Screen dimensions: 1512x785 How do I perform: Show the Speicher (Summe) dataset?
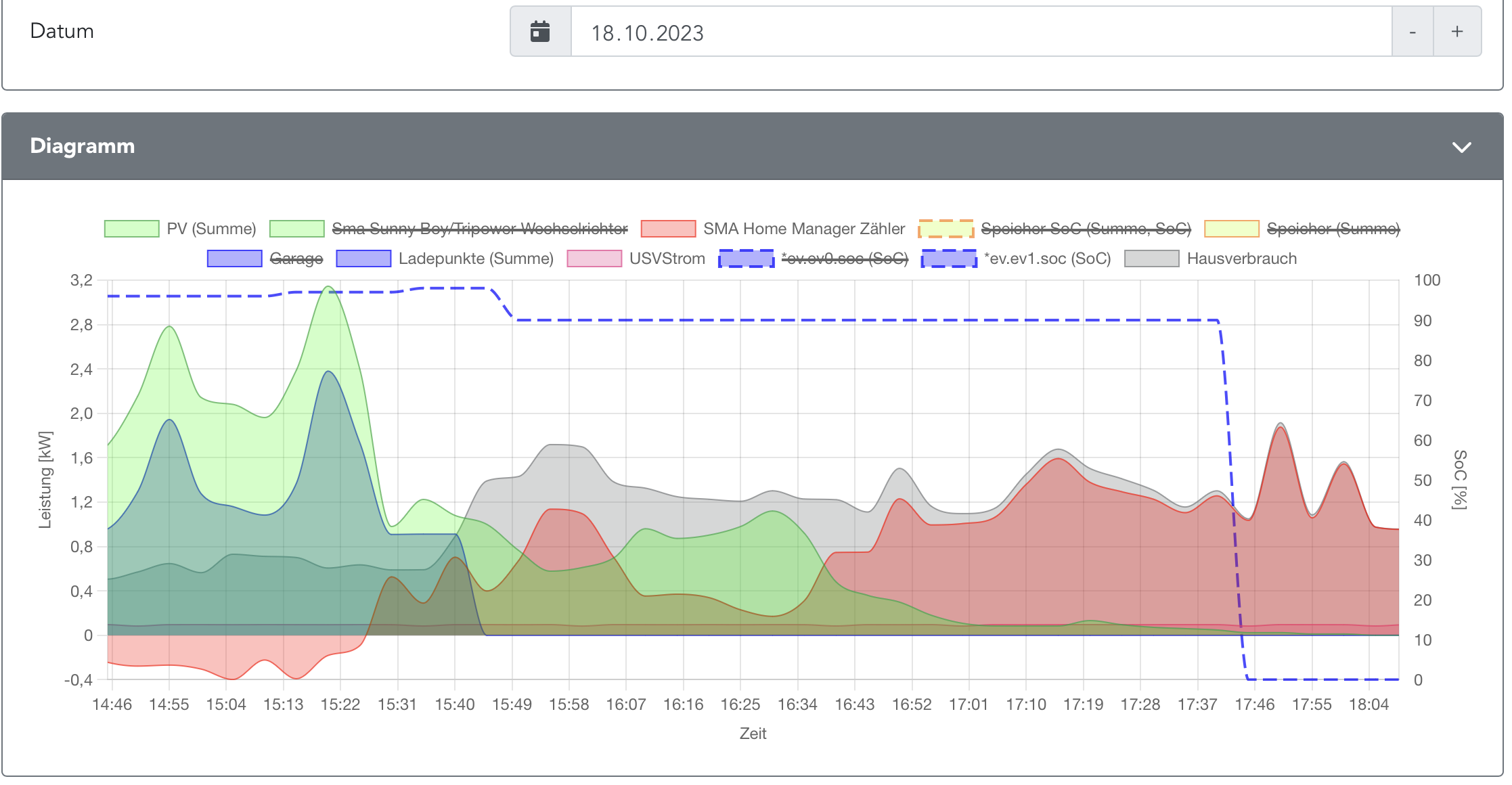tap(1333, 229)
